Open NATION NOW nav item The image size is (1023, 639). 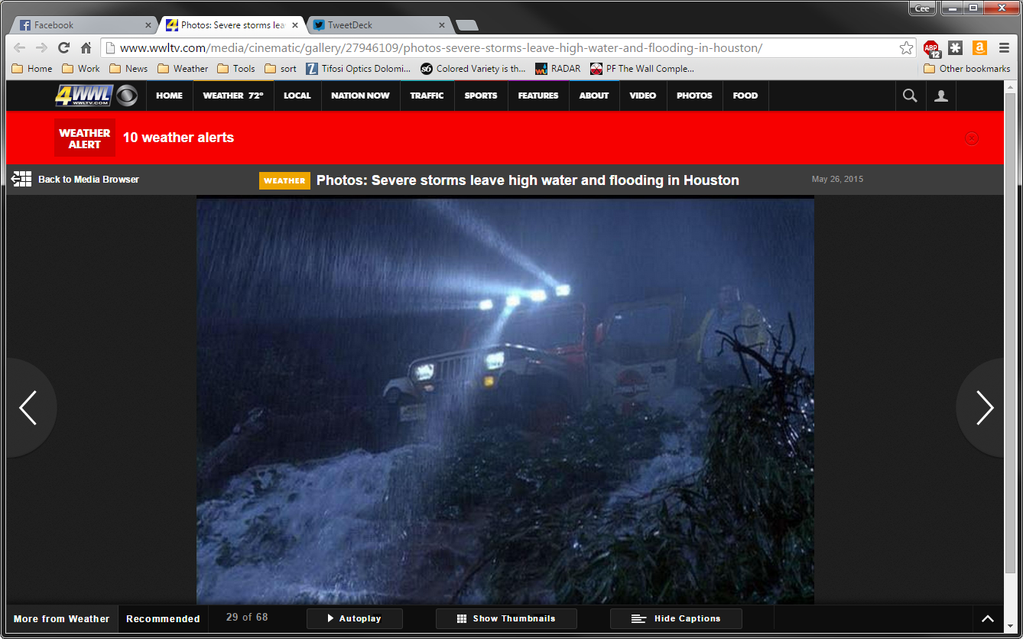[x=360, y=95]
